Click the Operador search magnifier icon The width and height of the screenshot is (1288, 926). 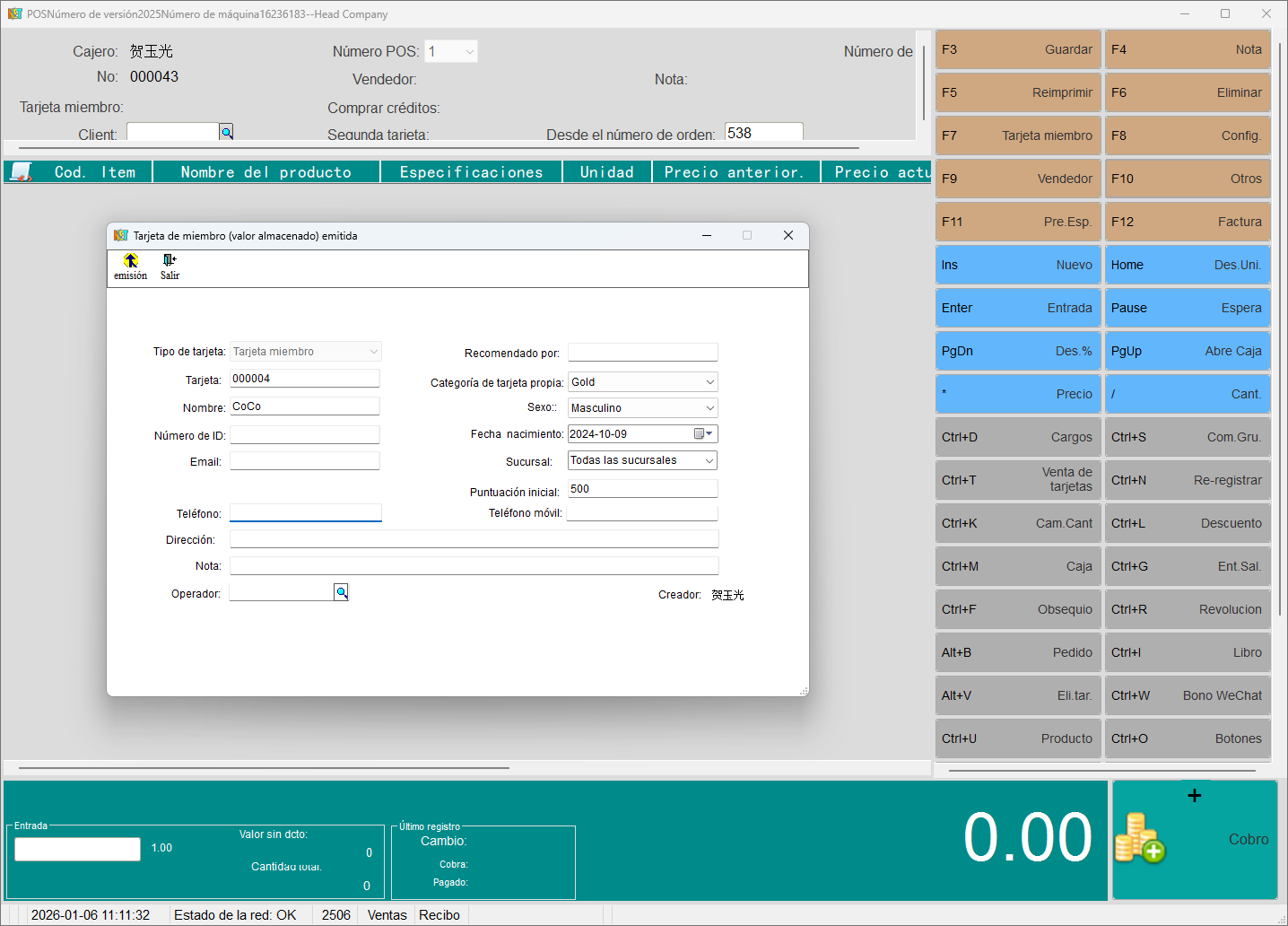tap(341, 592)
